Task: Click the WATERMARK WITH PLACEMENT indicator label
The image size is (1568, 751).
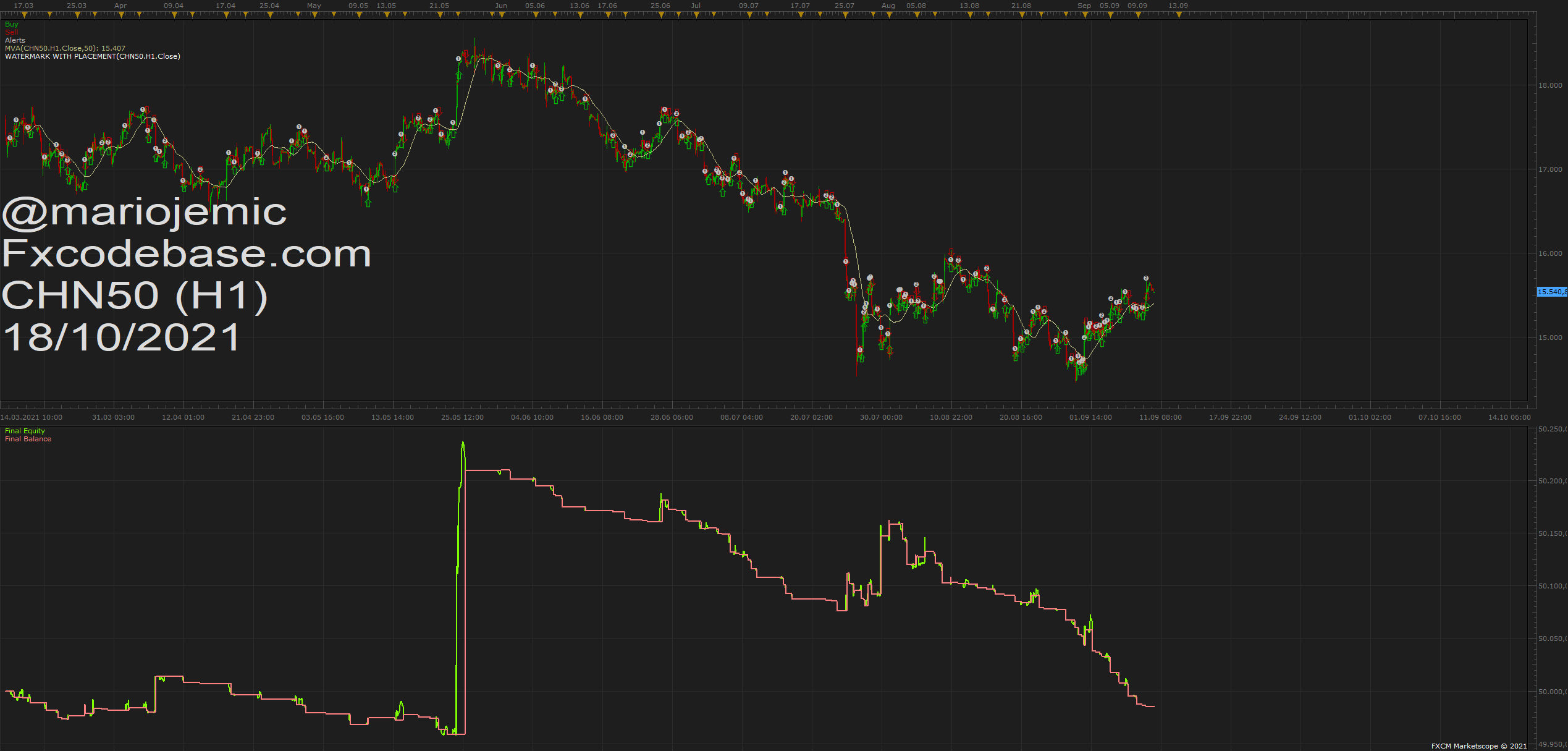Action: pyautogui.click(x=93, y=56)
